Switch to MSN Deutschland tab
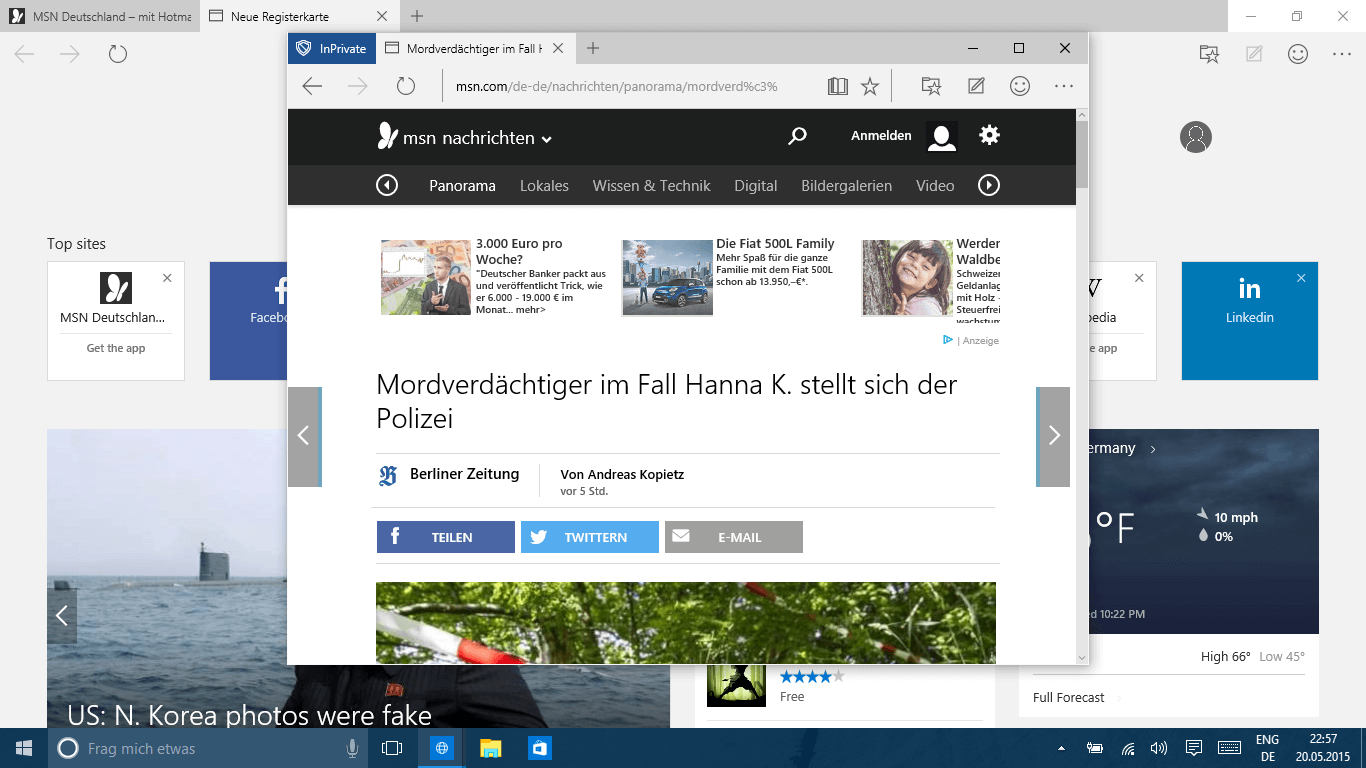The width and height of the screenshot is (1366, 768). tap(100, 16)
